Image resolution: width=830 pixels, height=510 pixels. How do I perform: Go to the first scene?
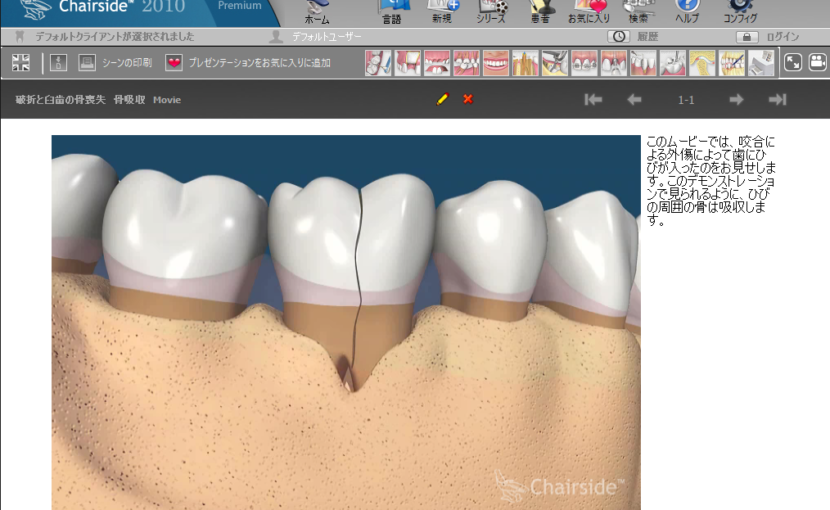[x=593, y=99]
